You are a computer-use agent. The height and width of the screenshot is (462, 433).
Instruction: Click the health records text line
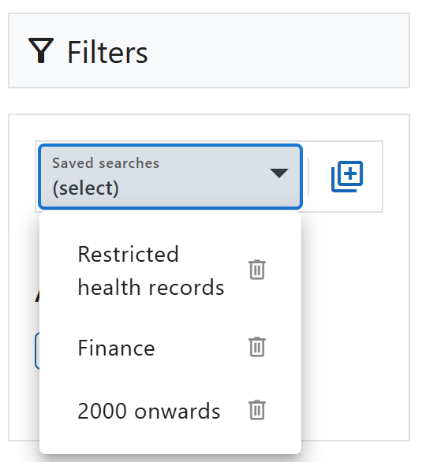click(151, 287)
